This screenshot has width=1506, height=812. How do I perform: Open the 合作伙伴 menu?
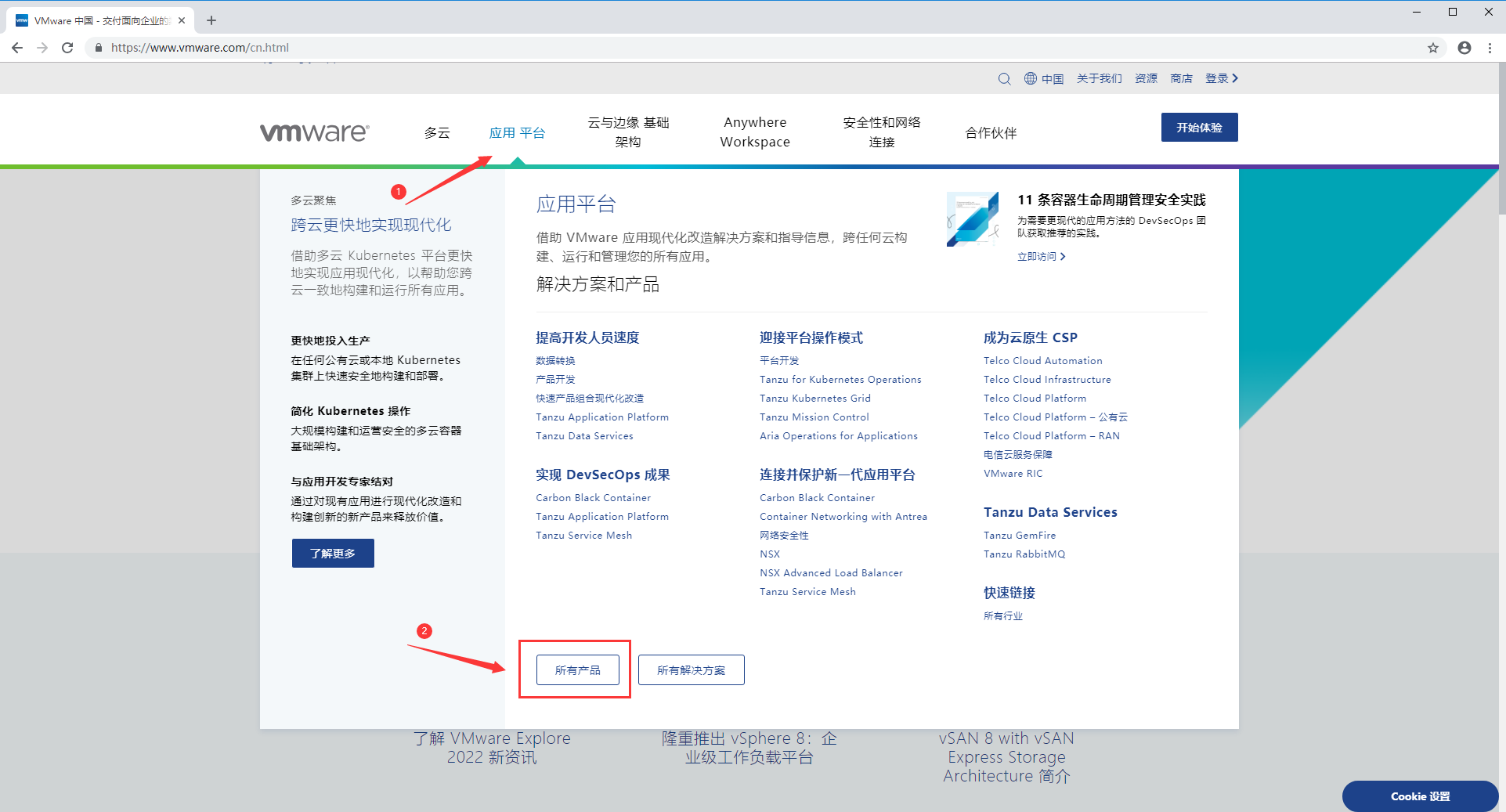(x=991, y=133)
